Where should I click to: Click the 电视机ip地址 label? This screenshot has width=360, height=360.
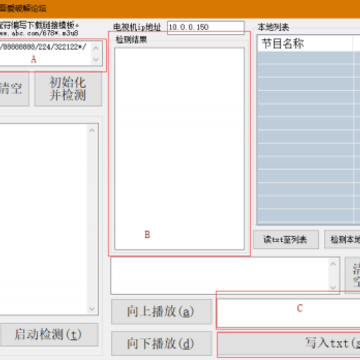[x=137, y=27]
